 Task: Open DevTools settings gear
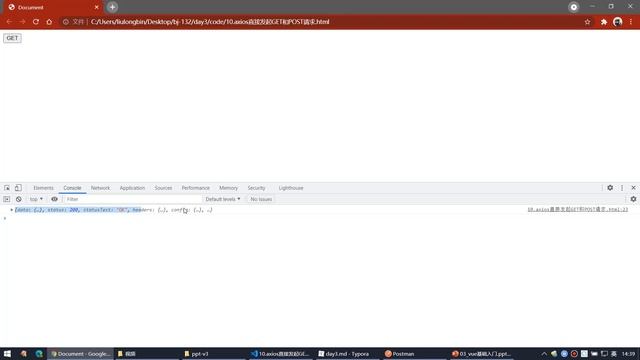610,188
